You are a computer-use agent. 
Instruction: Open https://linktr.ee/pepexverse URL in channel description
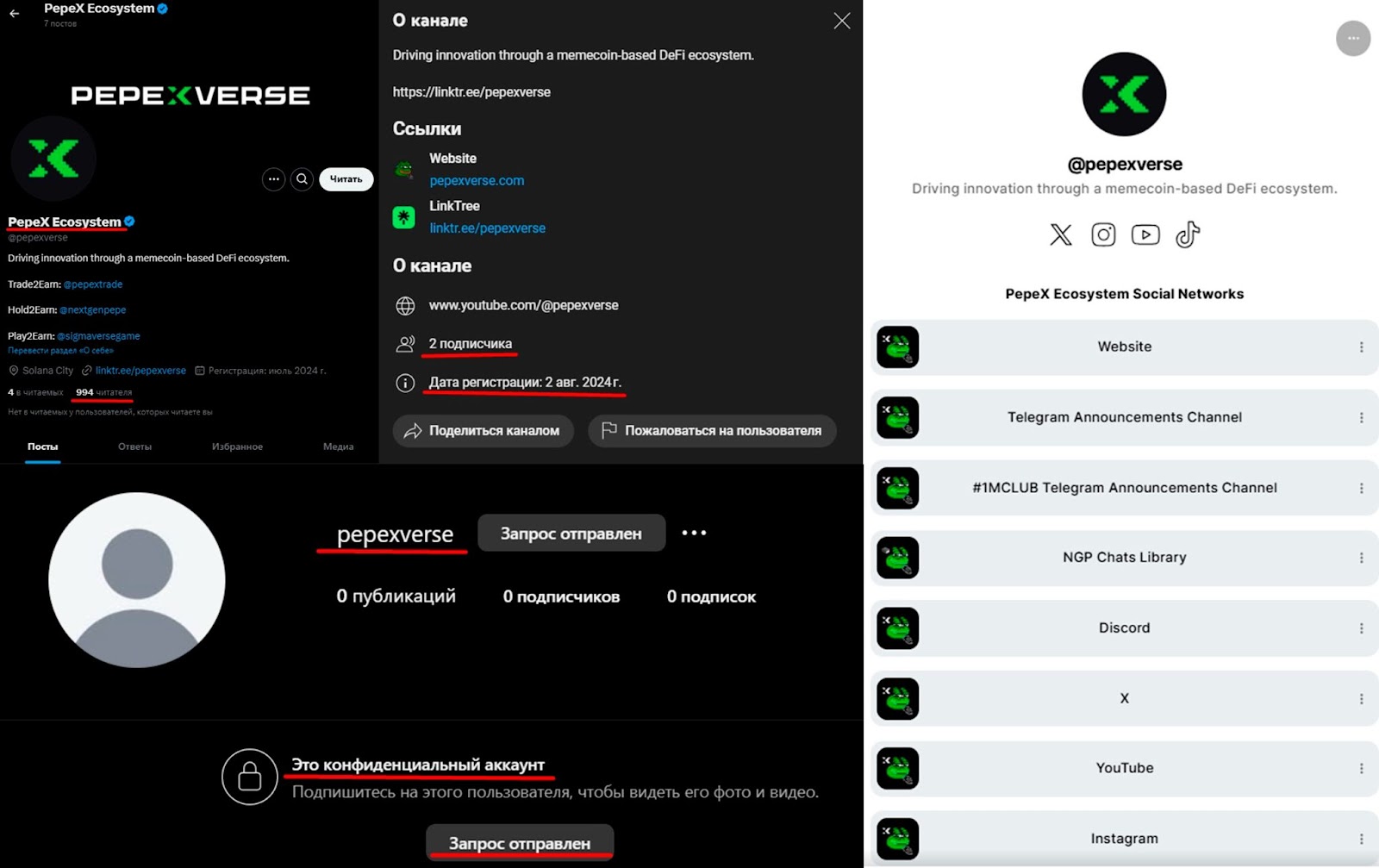(x=471, y=92)
